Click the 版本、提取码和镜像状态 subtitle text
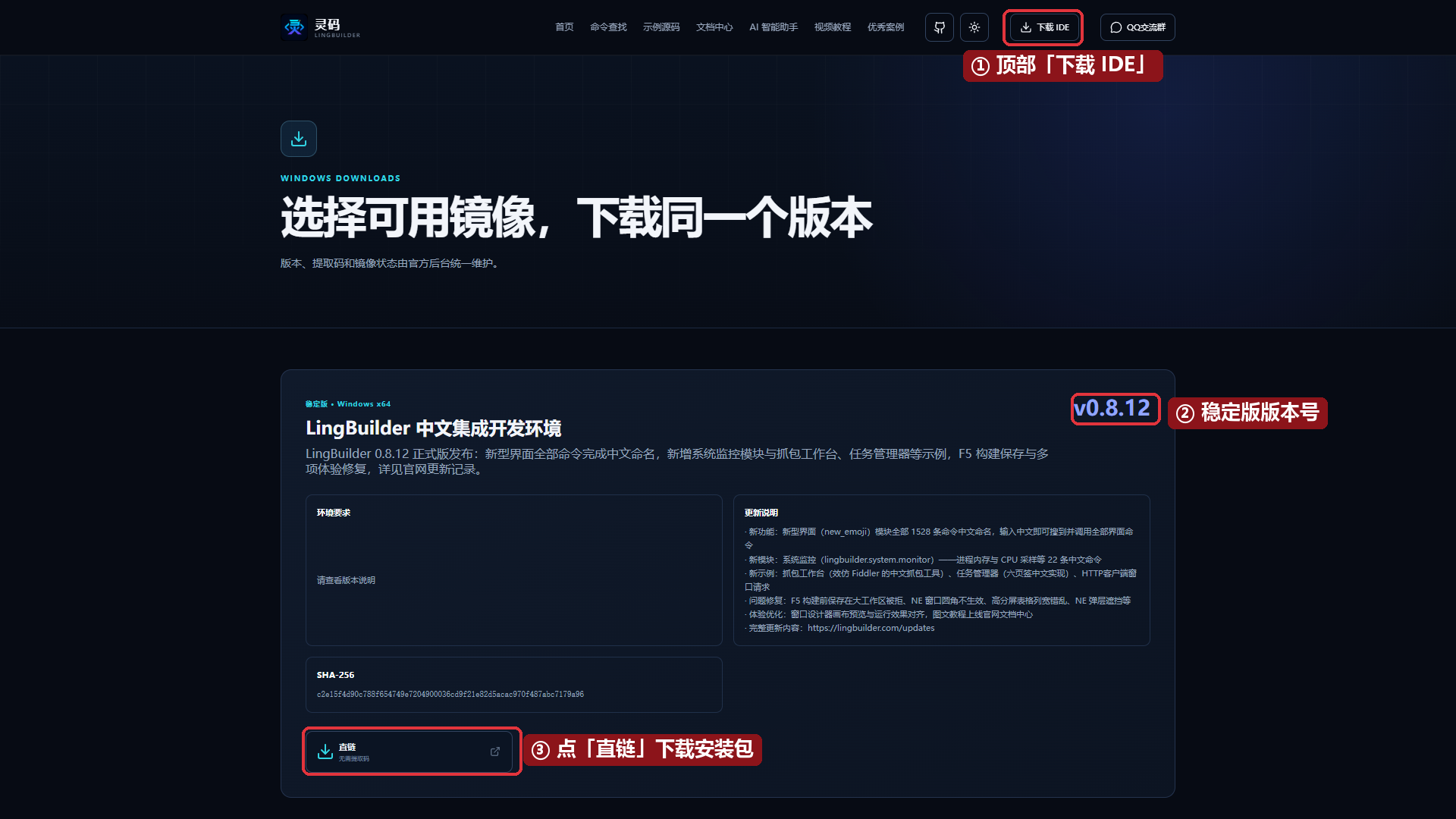The image size is (1456, 819). tap(390, 263)
